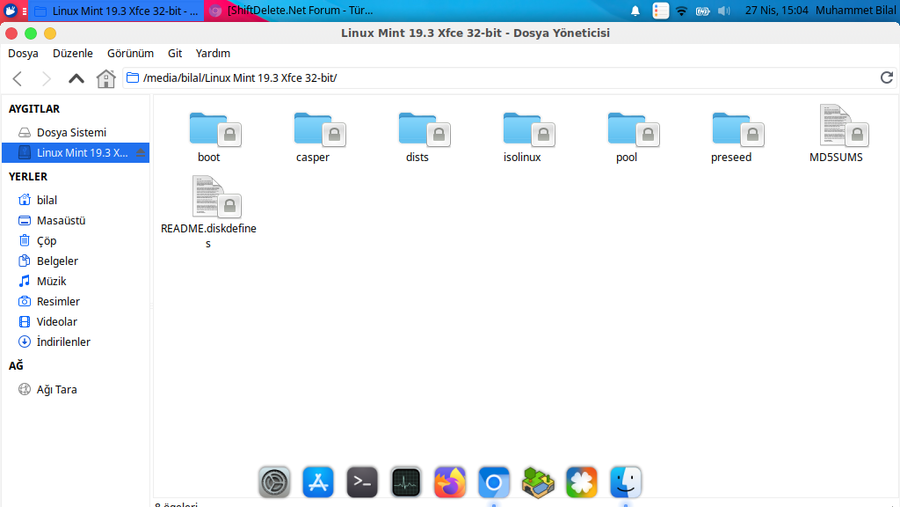Viewport: 900px width, 507px height.
Task: Go back using the back arrow
Action: pos(17,78)
